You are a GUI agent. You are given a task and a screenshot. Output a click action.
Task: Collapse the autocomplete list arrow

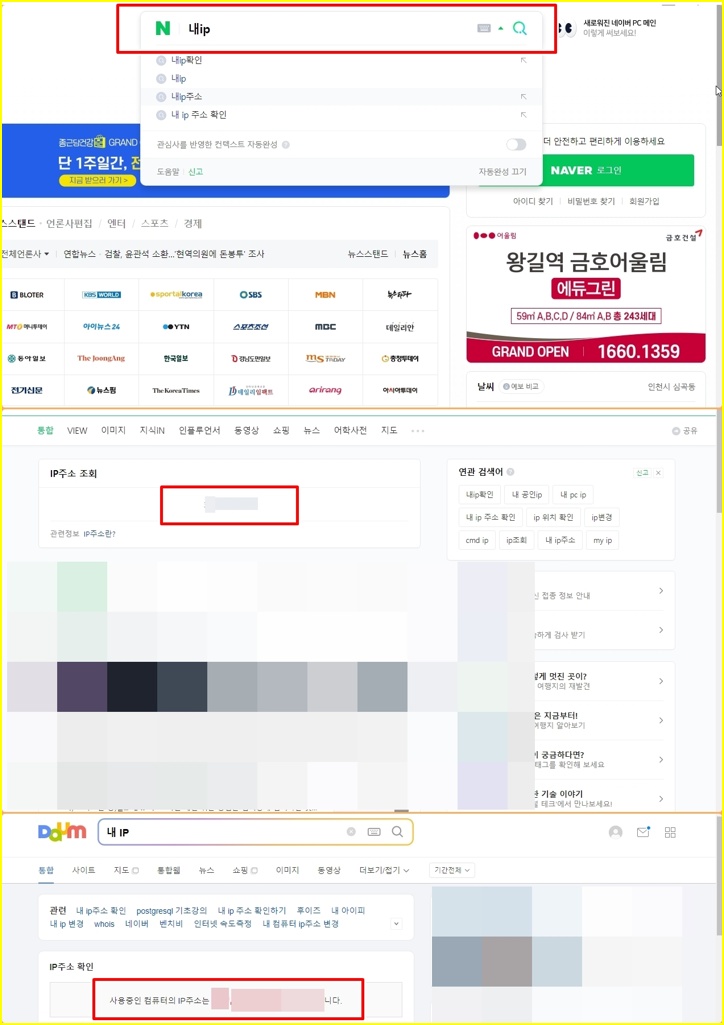(501, 29)
